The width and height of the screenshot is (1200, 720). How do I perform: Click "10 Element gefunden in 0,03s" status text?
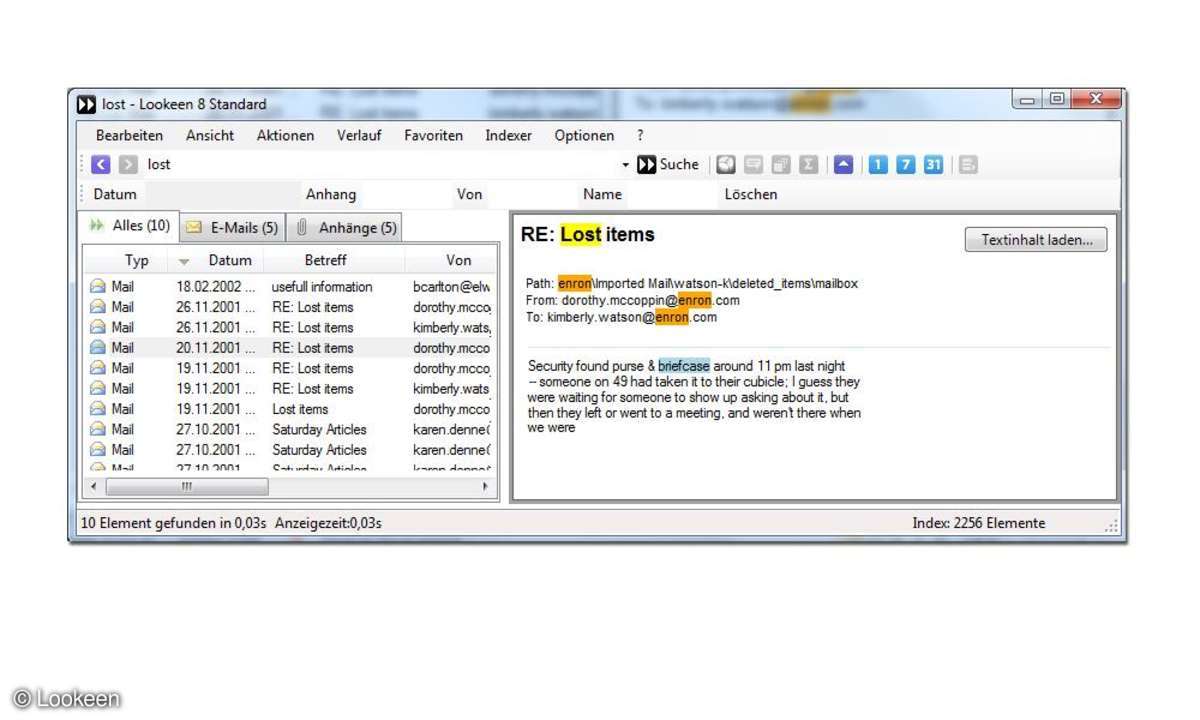click(x=175, y=523)
